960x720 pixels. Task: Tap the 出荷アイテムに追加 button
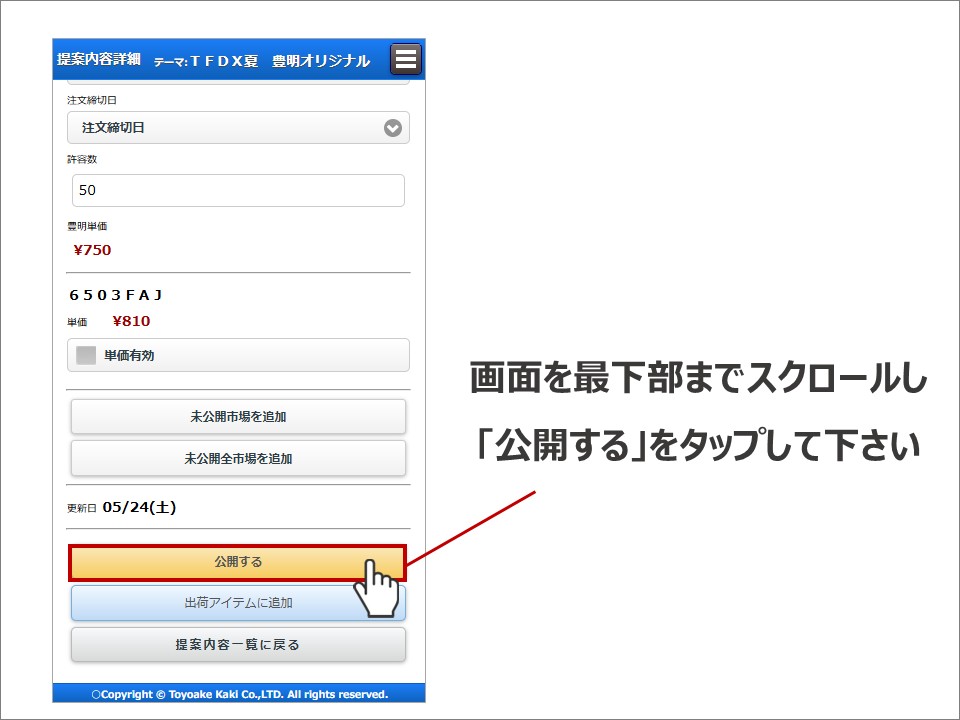tap(238, 603)
